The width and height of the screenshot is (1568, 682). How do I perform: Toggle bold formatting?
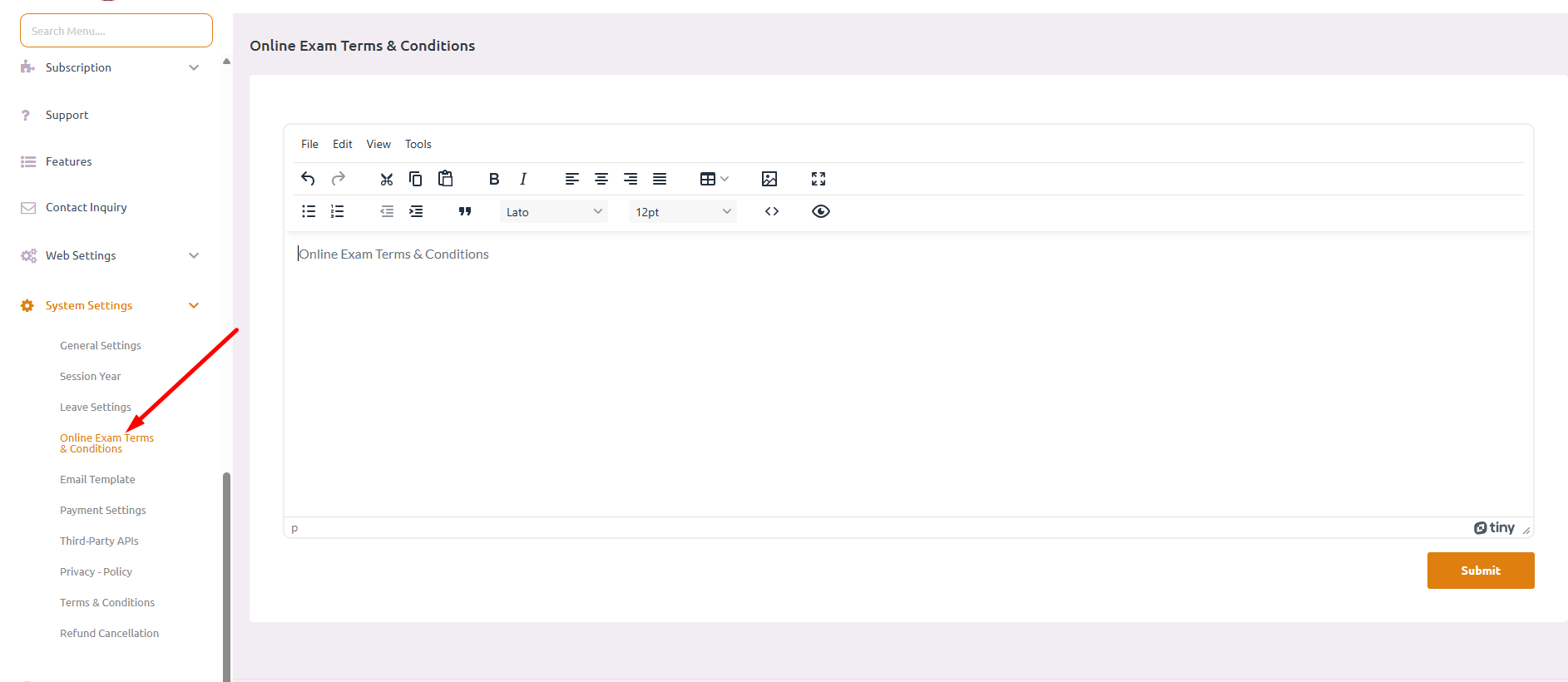tap(493, 179)
